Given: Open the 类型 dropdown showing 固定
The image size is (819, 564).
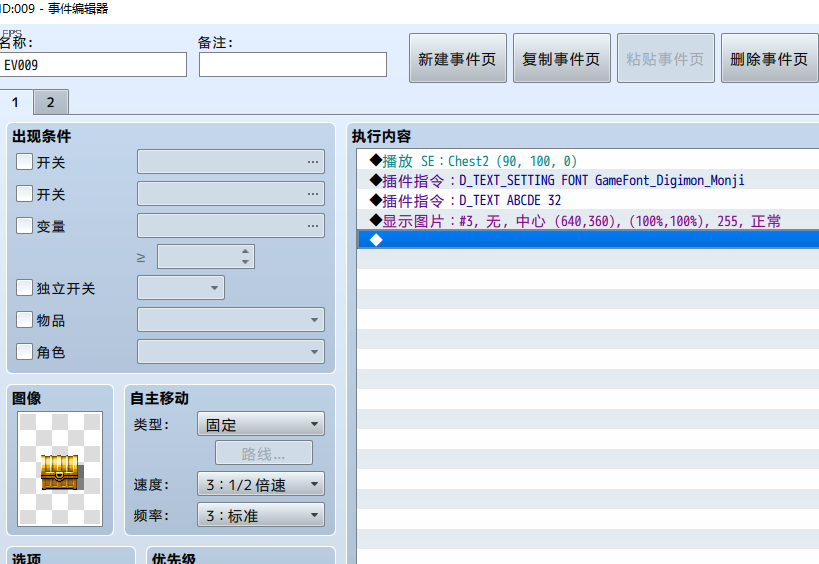Looking at the screenshot, I should coord(261,424).
